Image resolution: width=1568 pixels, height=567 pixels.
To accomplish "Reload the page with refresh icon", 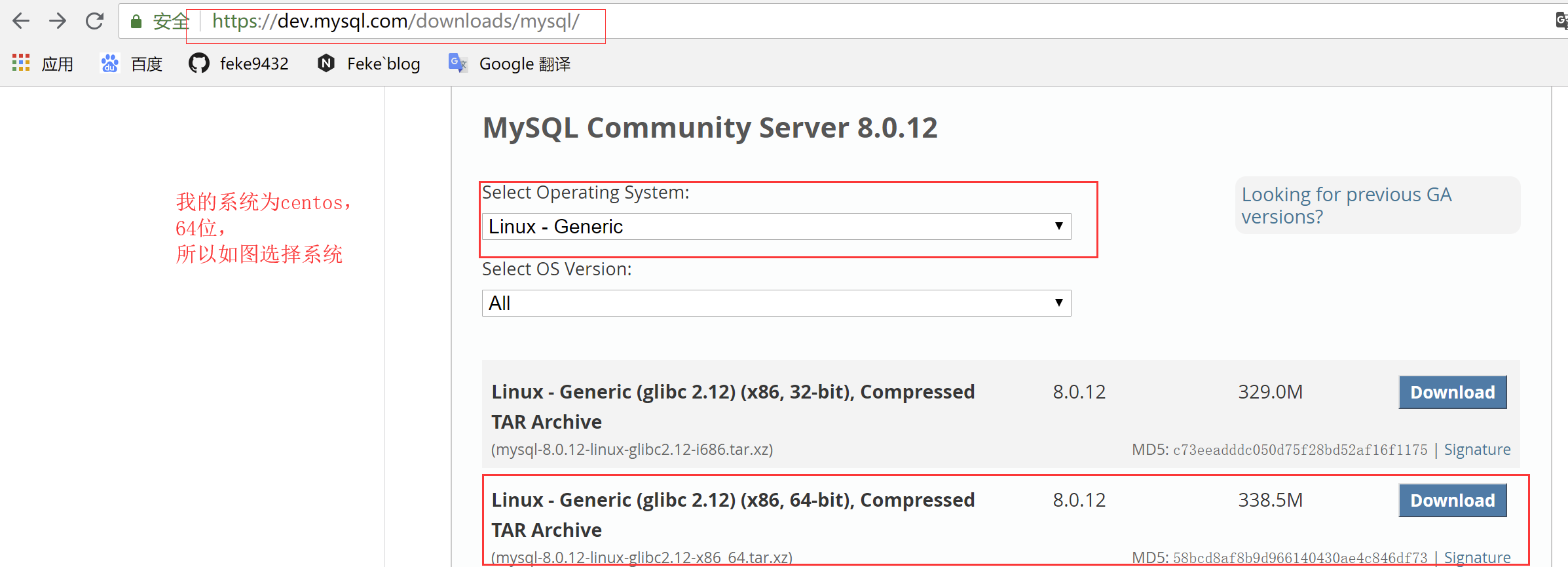I will pos(95,21).
